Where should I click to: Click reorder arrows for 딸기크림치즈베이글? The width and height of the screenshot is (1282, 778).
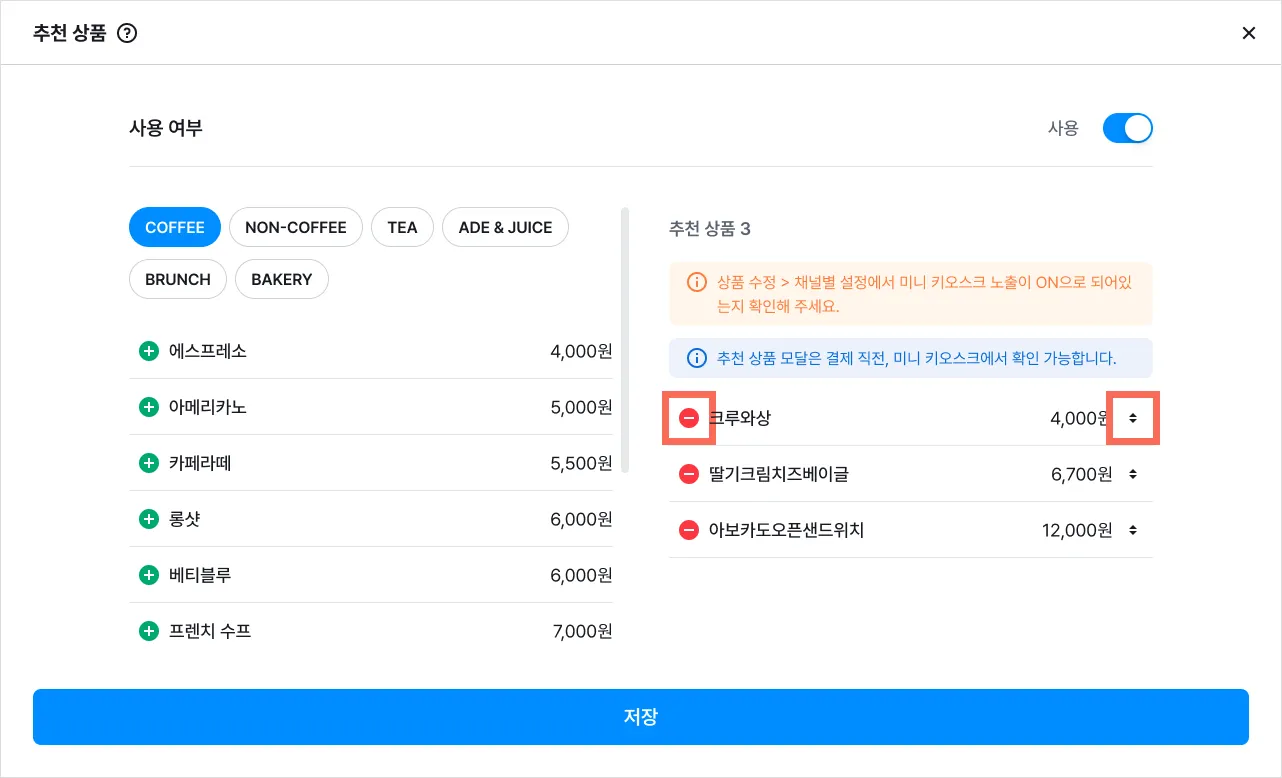tap(1133, 474)
